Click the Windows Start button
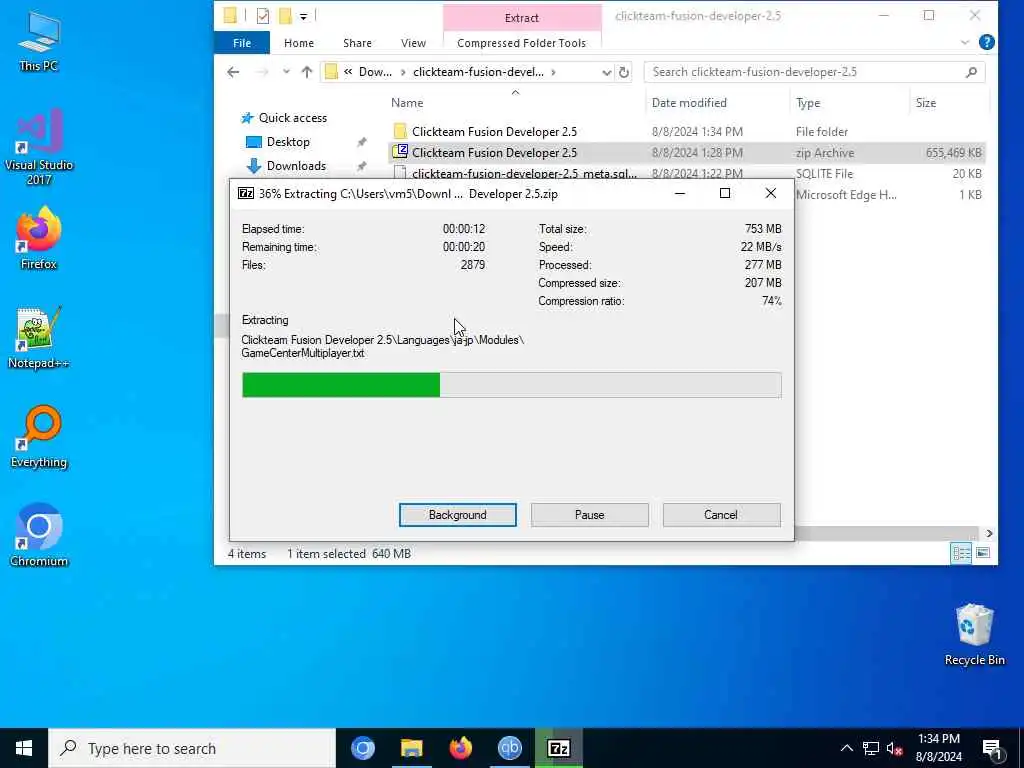This screenshot has width=1024, height=768. coord(24,748)
